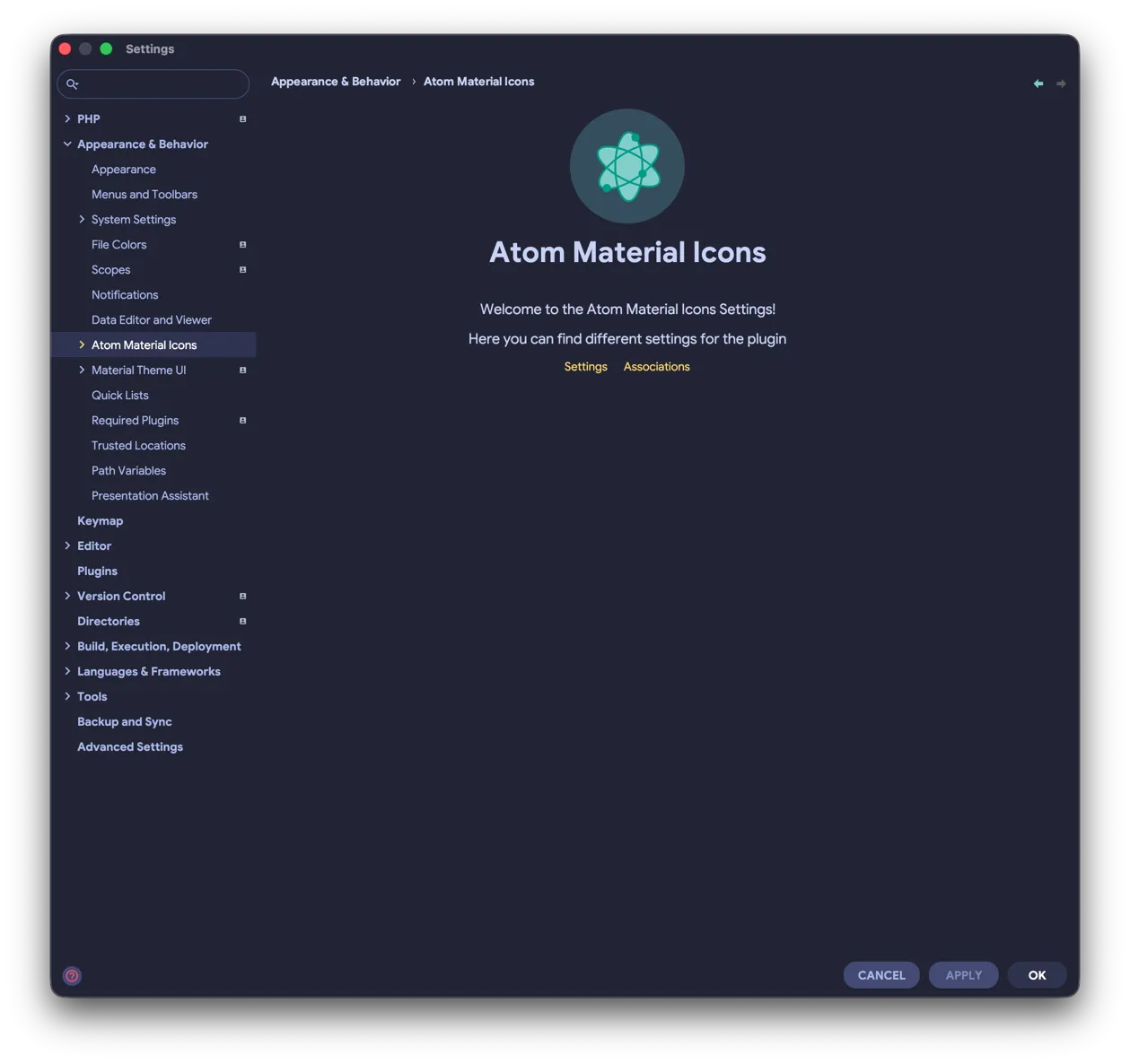Viewport: 1130px width, 1064px height.
Task: Open Quick Lists settings
Action: click(x=120, y=395)
